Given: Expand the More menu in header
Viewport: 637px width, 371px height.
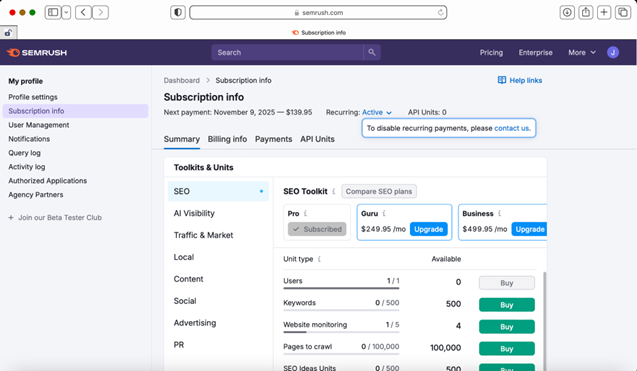Looking at the screenshot, I should pyautogui.click(x=582, y=52).
